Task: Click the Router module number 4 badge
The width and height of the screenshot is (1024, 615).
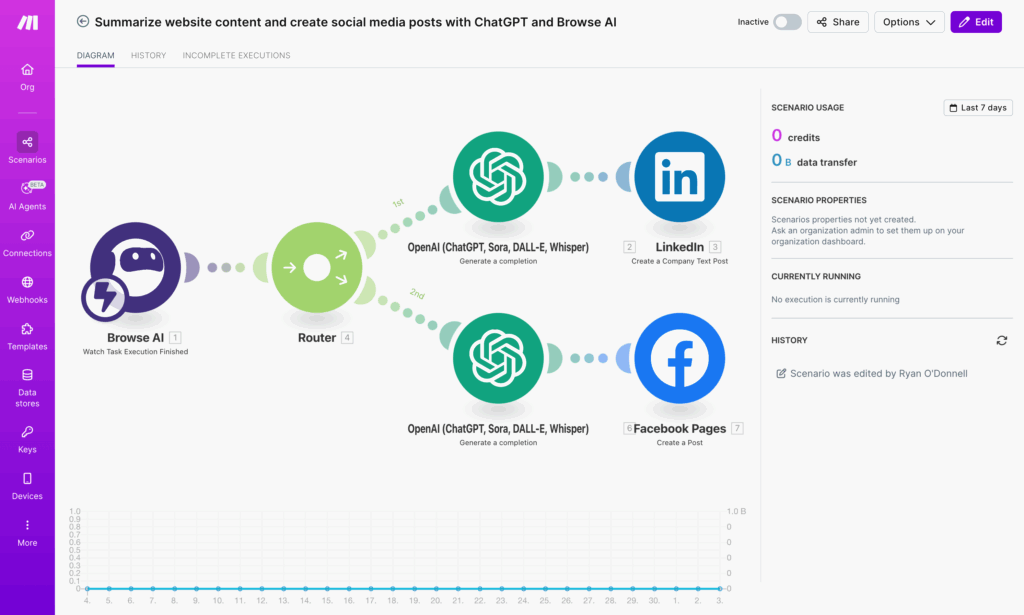Action: tap(347, 338)
